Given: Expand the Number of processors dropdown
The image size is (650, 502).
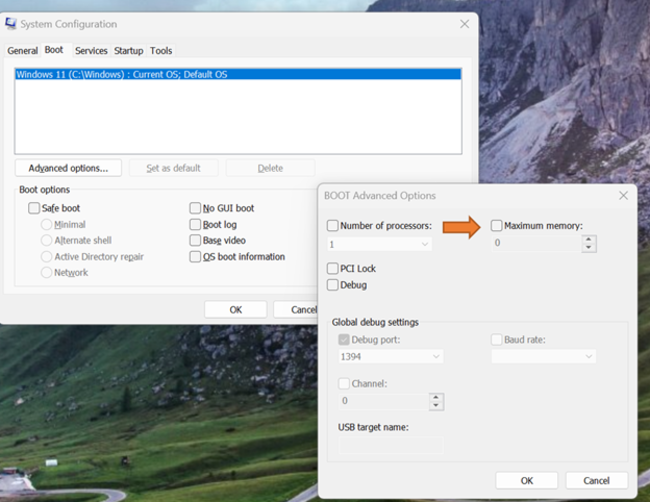Looking at the screenshot, I should pos(424,244).
